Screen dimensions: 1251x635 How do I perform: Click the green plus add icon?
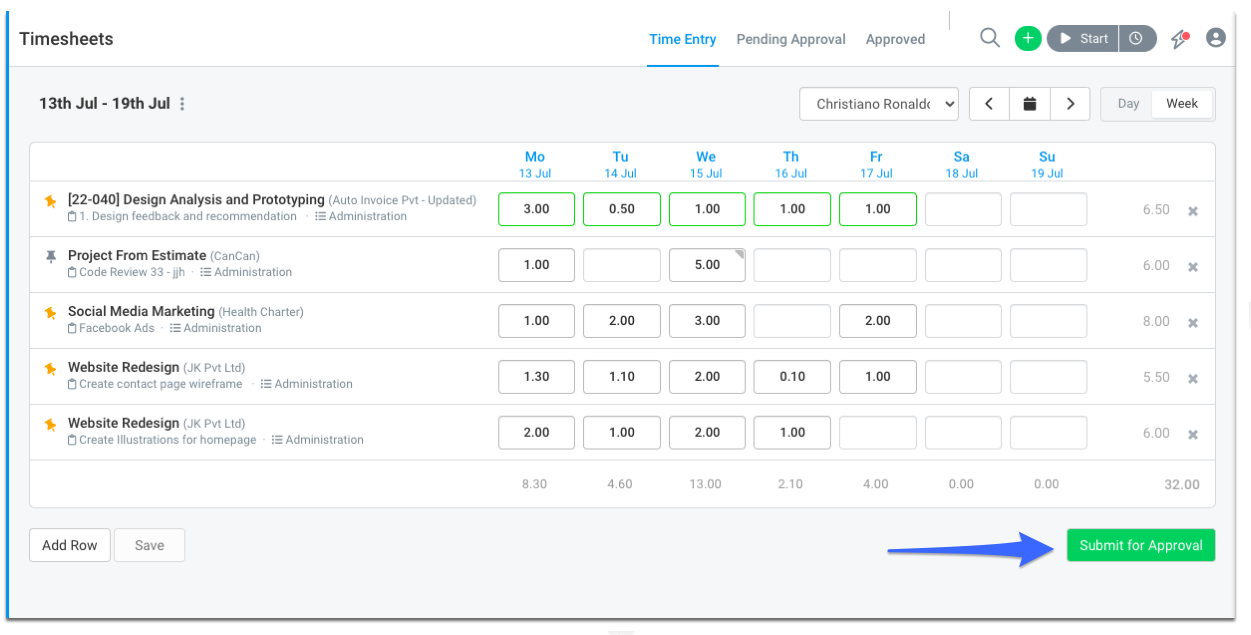coord(1028,38)
